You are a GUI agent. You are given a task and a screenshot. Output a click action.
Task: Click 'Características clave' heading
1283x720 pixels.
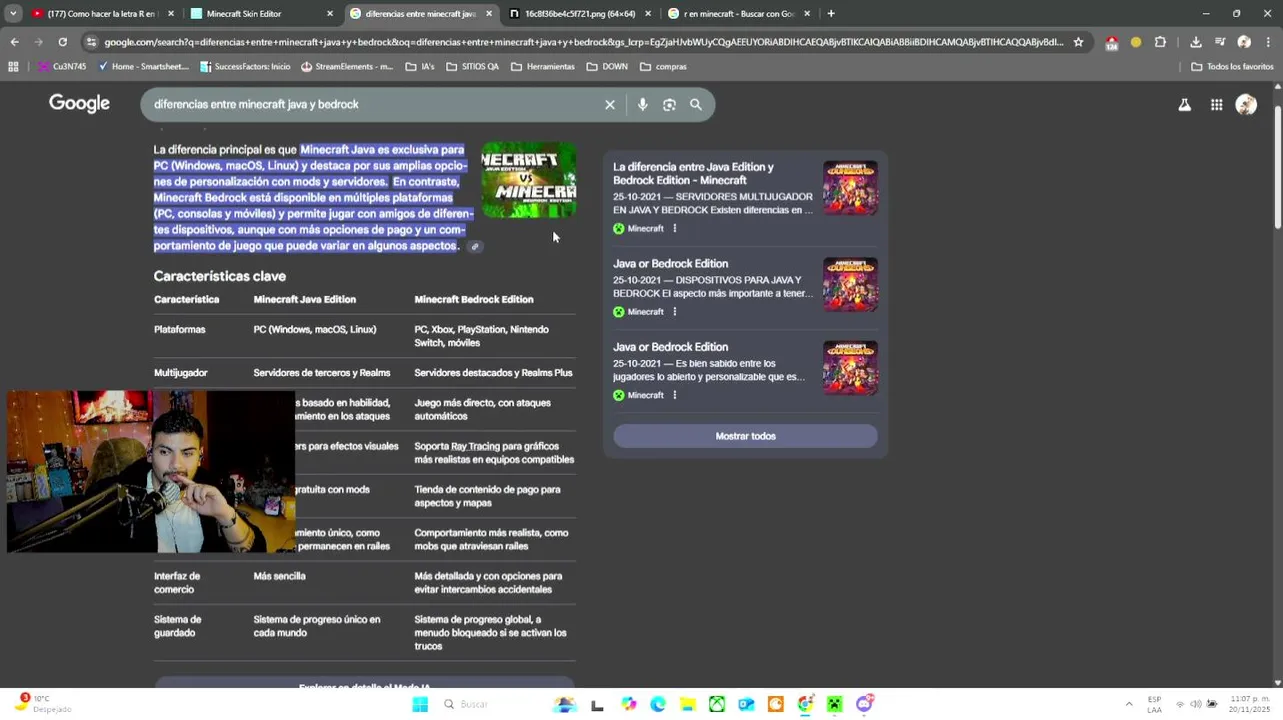pos(220,276)
